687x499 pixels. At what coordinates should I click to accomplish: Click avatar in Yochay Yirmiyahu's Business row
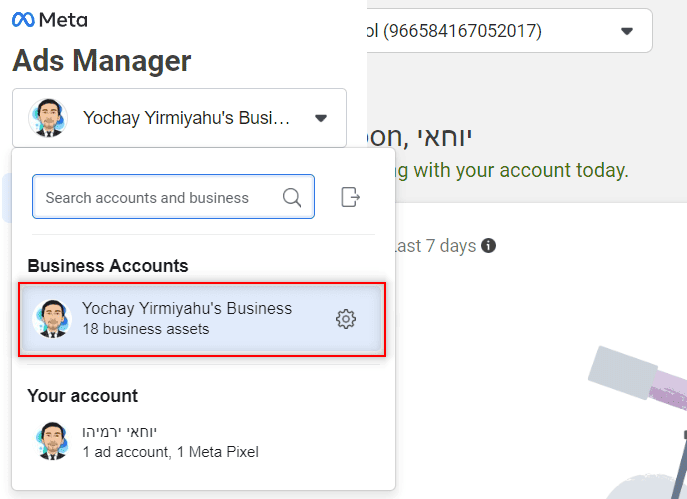52,319
